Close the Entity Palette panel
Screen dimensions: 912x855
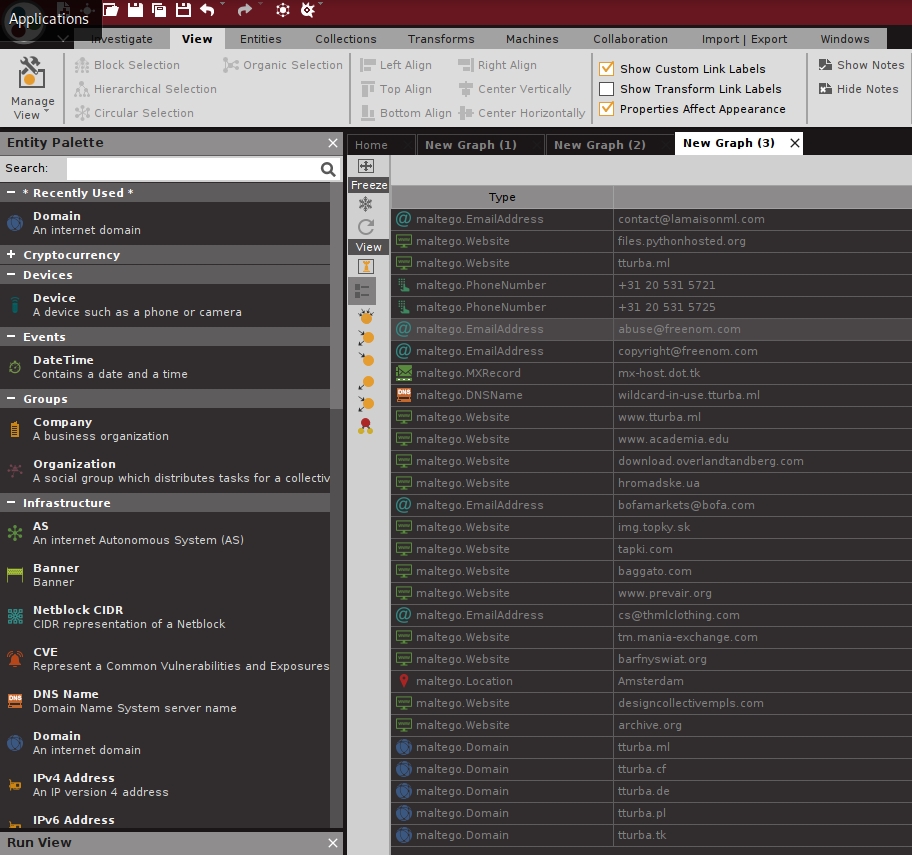[x=333, y=143]
